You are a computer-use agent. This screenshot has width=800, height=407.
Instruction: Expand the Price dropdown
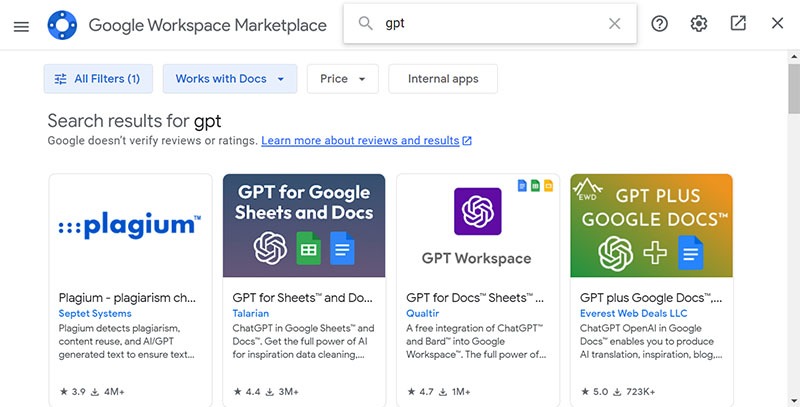click(x=342, y=79)
